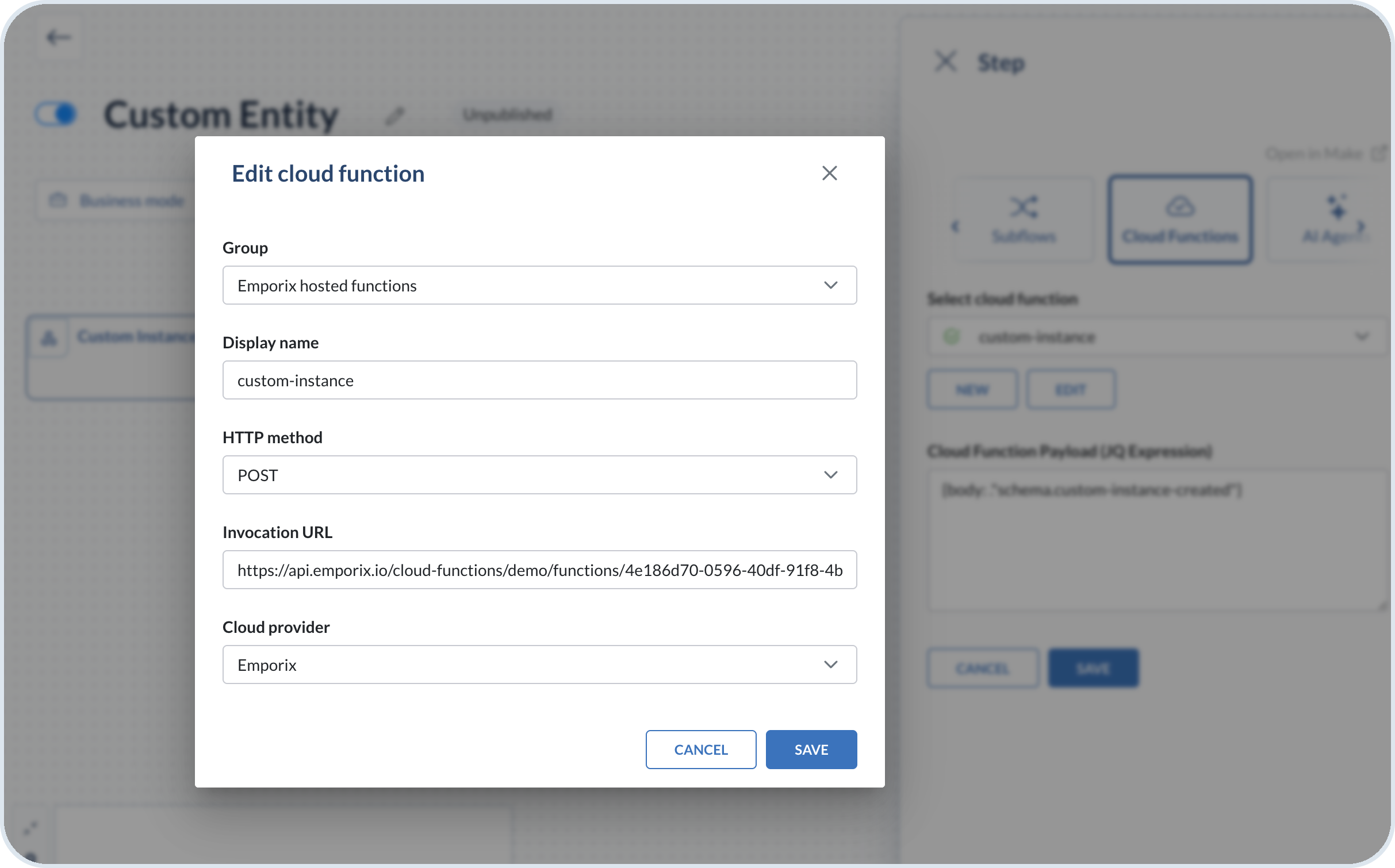Open the Select cloud function dropdown
Viewport: 1395px width, 868px height.
pyautogui.click(x=1157, y=337)
